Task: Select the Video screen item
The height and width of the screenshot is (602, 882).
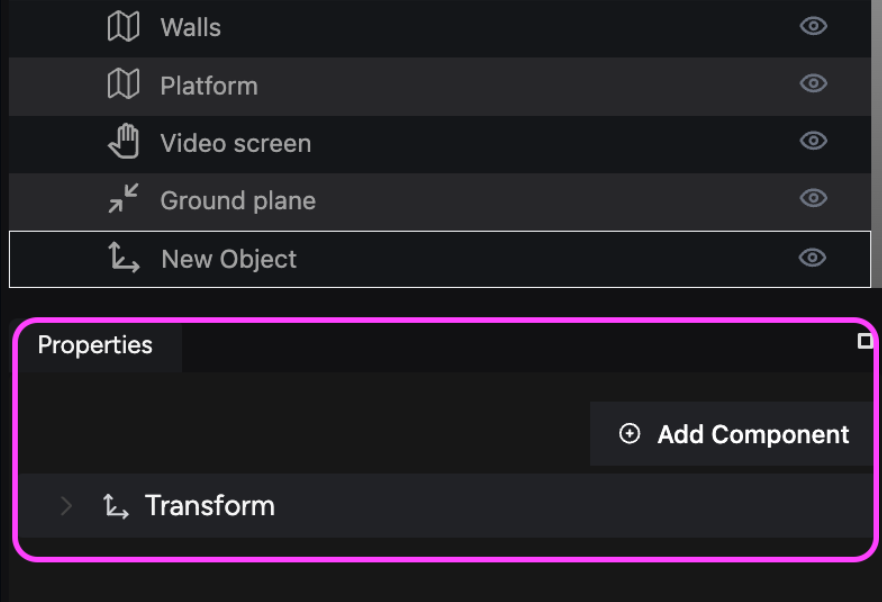Action: [439, 143]
